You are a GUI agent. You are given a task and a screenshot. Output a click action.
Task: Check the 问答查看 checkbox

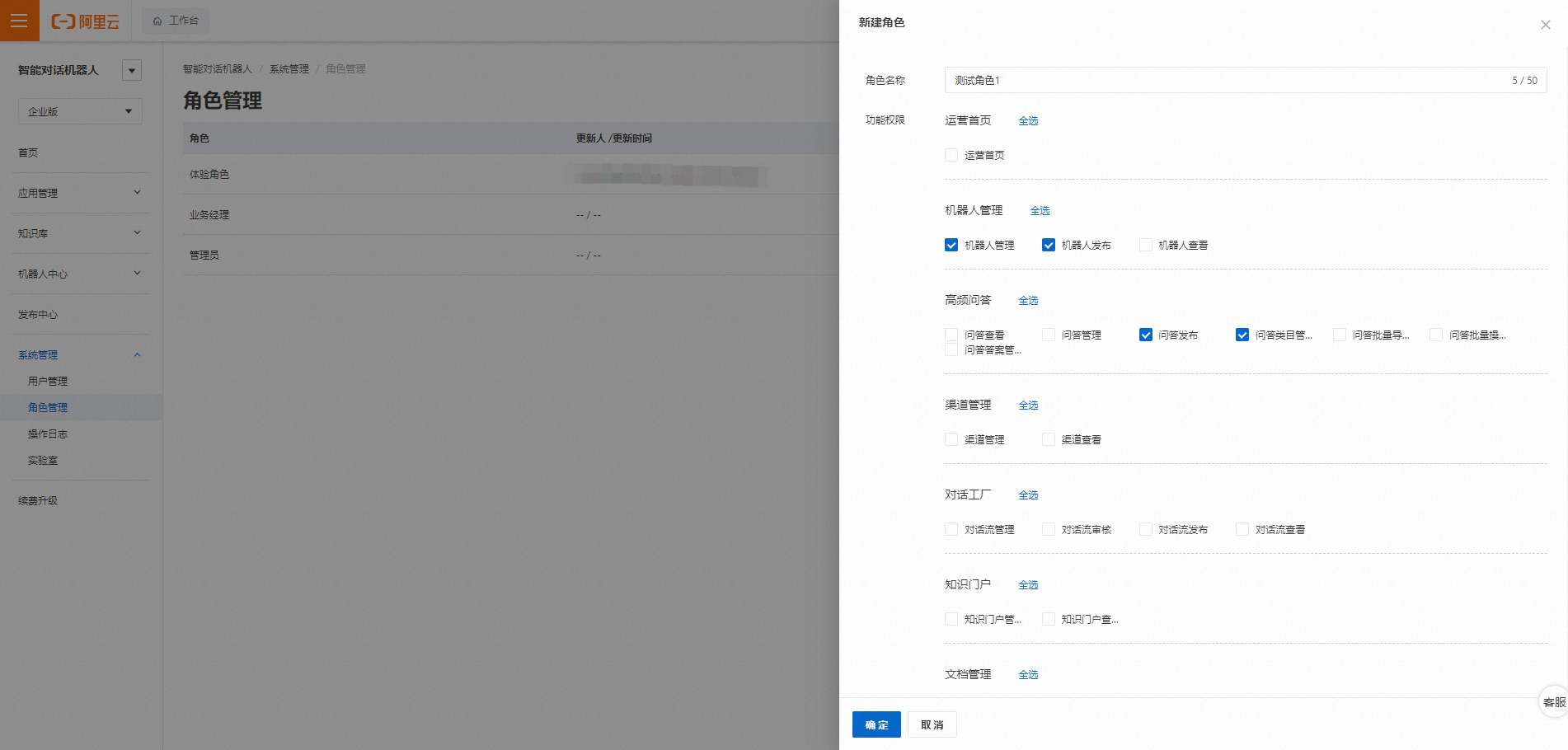click(x=951, y=335)
